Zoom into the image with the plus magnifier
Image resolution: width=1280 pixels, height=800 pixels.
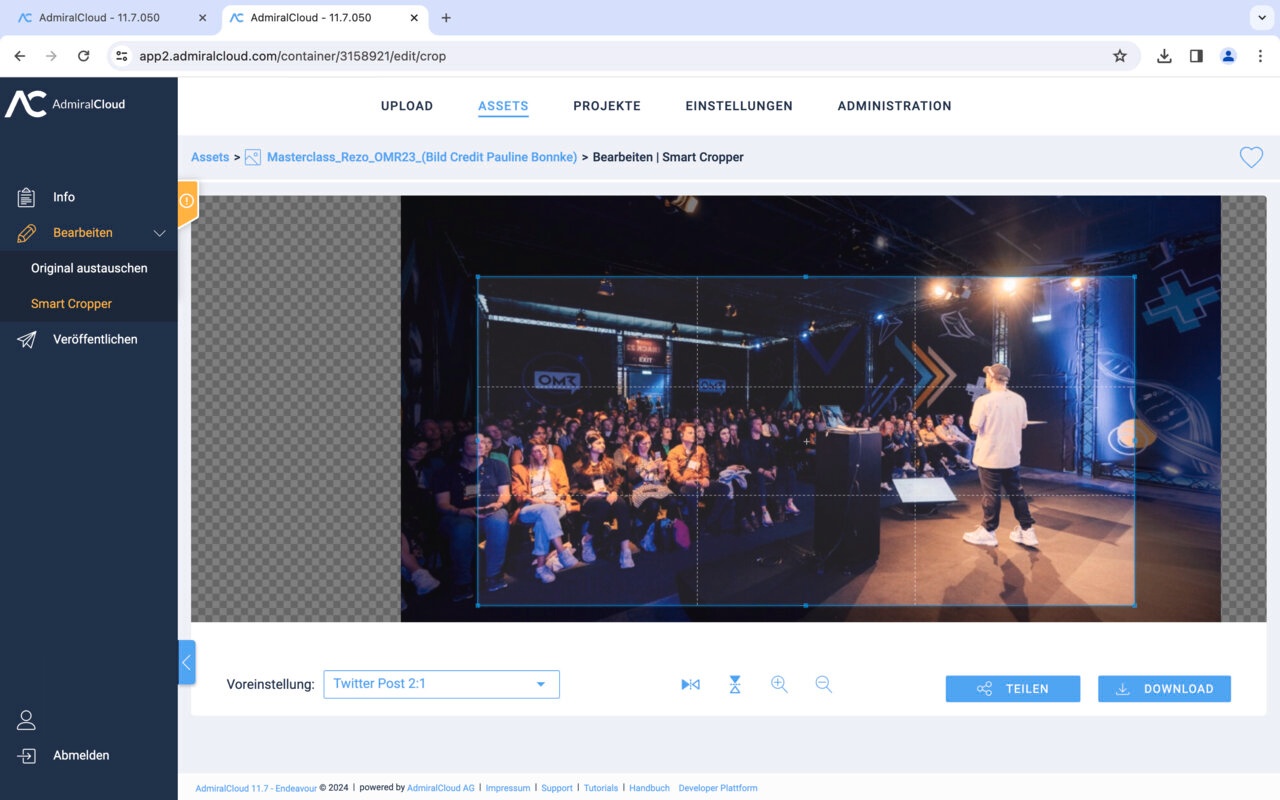click(779, 684)
